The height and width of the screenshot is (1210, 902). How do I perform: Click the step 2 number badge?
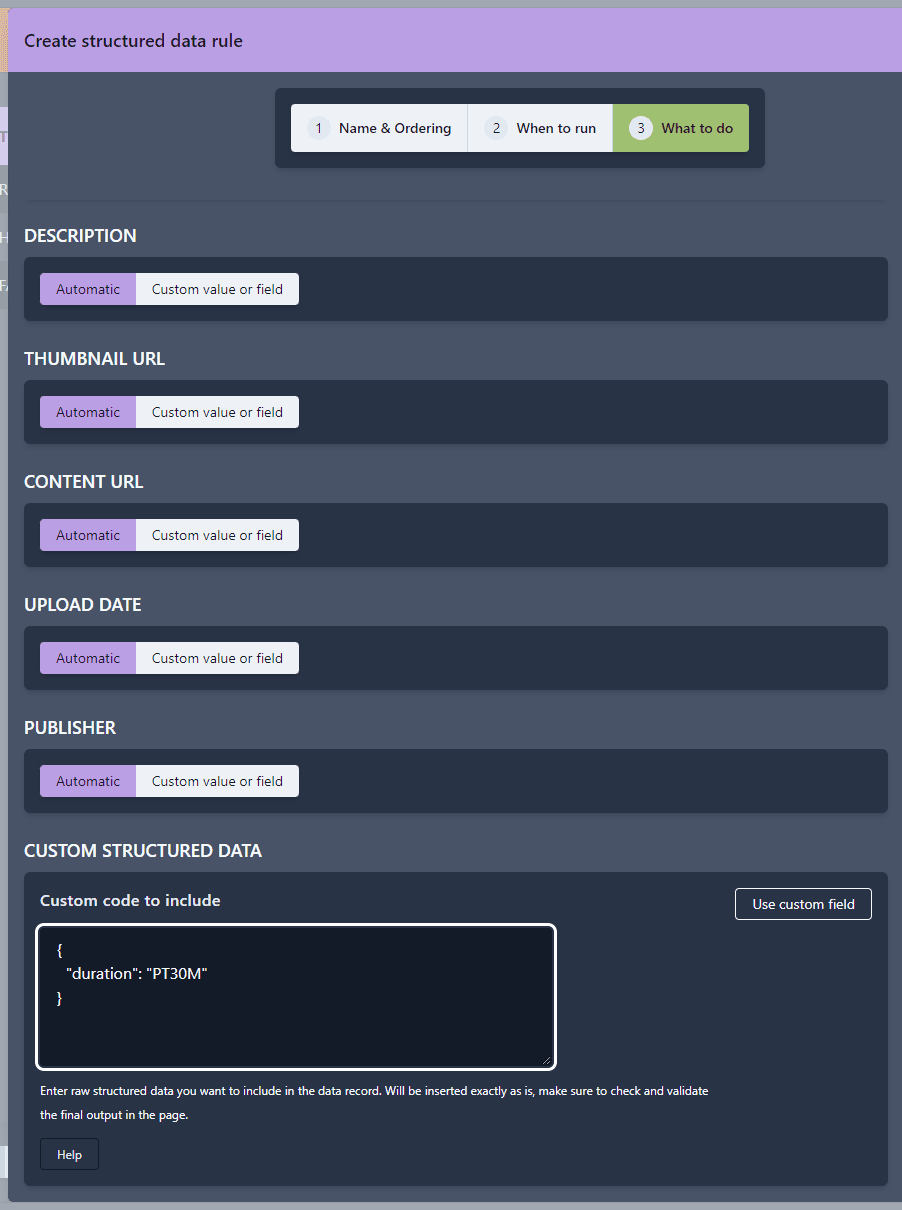pyautogui.click(x=496, y=128)
